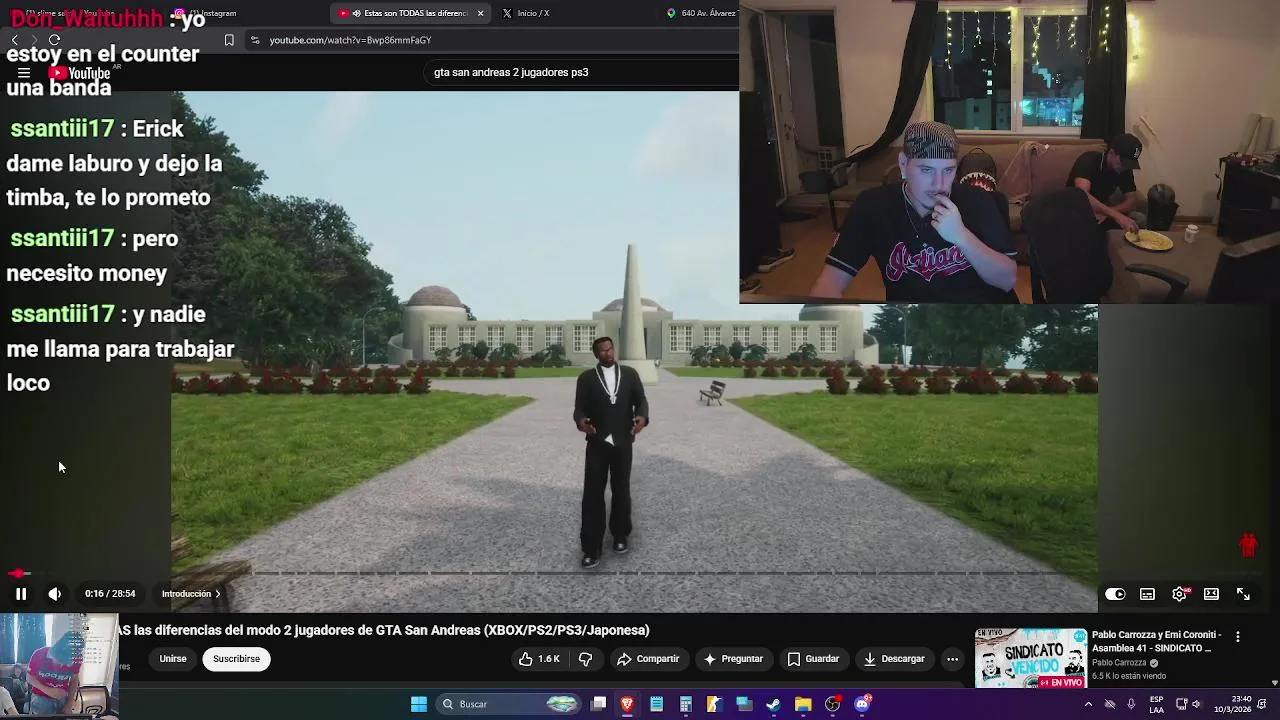
Task: Switch to the 640 Av. Álvarez maps tab
Action: point(700,13)
